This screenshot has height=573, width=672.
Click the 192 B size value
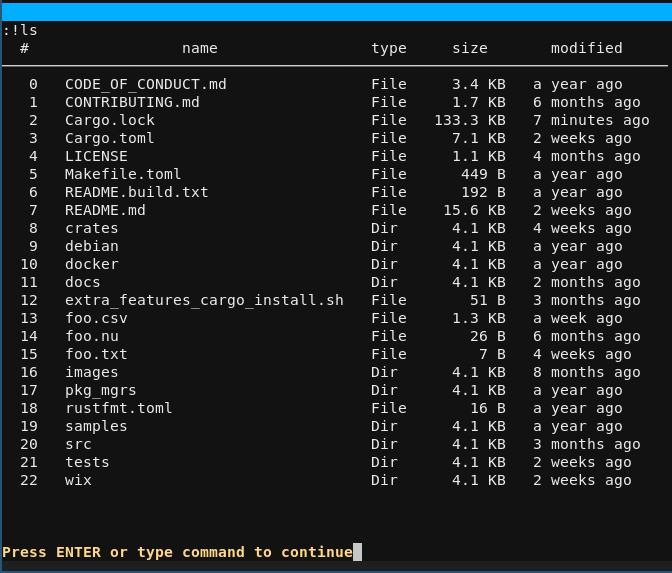483,192
